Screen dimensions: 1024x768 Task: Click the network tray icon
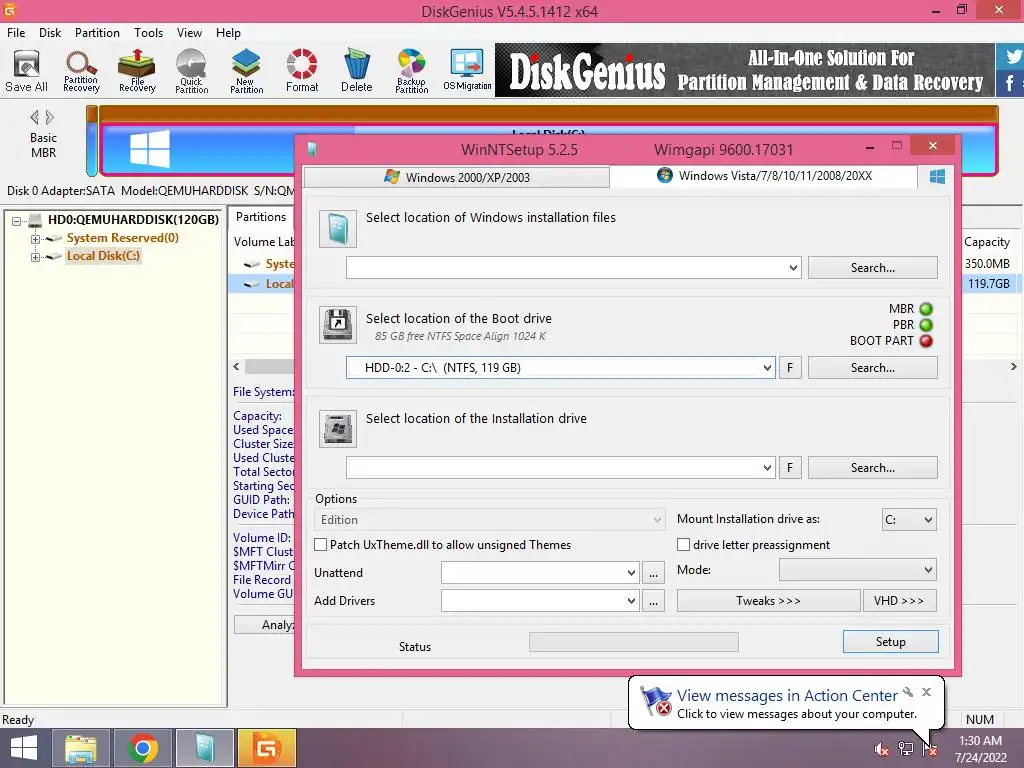coord(906,749)
